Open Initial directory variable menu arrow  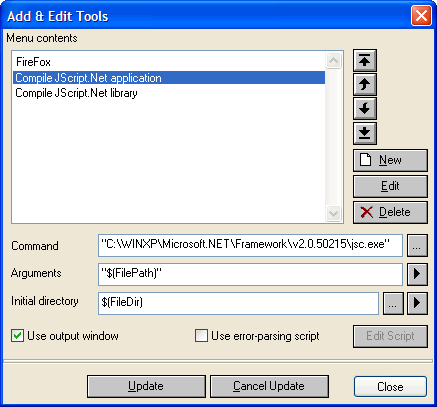[417, 303]
